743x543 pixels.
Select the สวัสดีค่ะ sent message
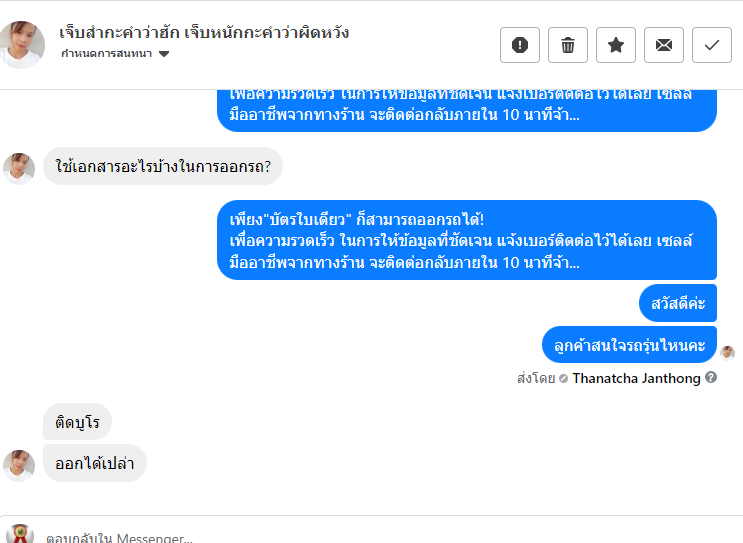(678, 303)
